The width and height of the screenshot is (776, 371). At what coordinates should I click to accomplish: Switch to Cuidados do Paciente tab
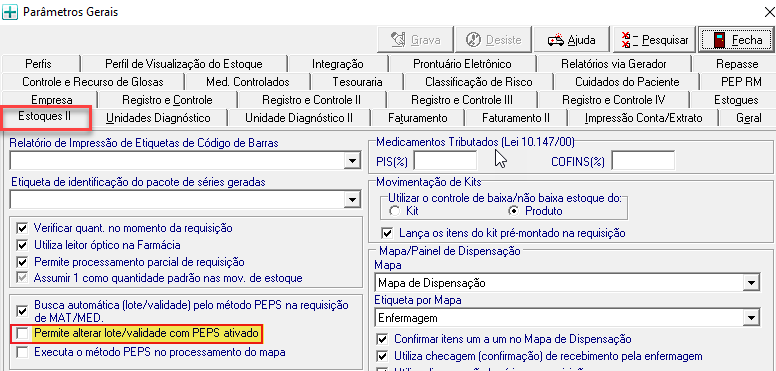click(x=627, y=82)
